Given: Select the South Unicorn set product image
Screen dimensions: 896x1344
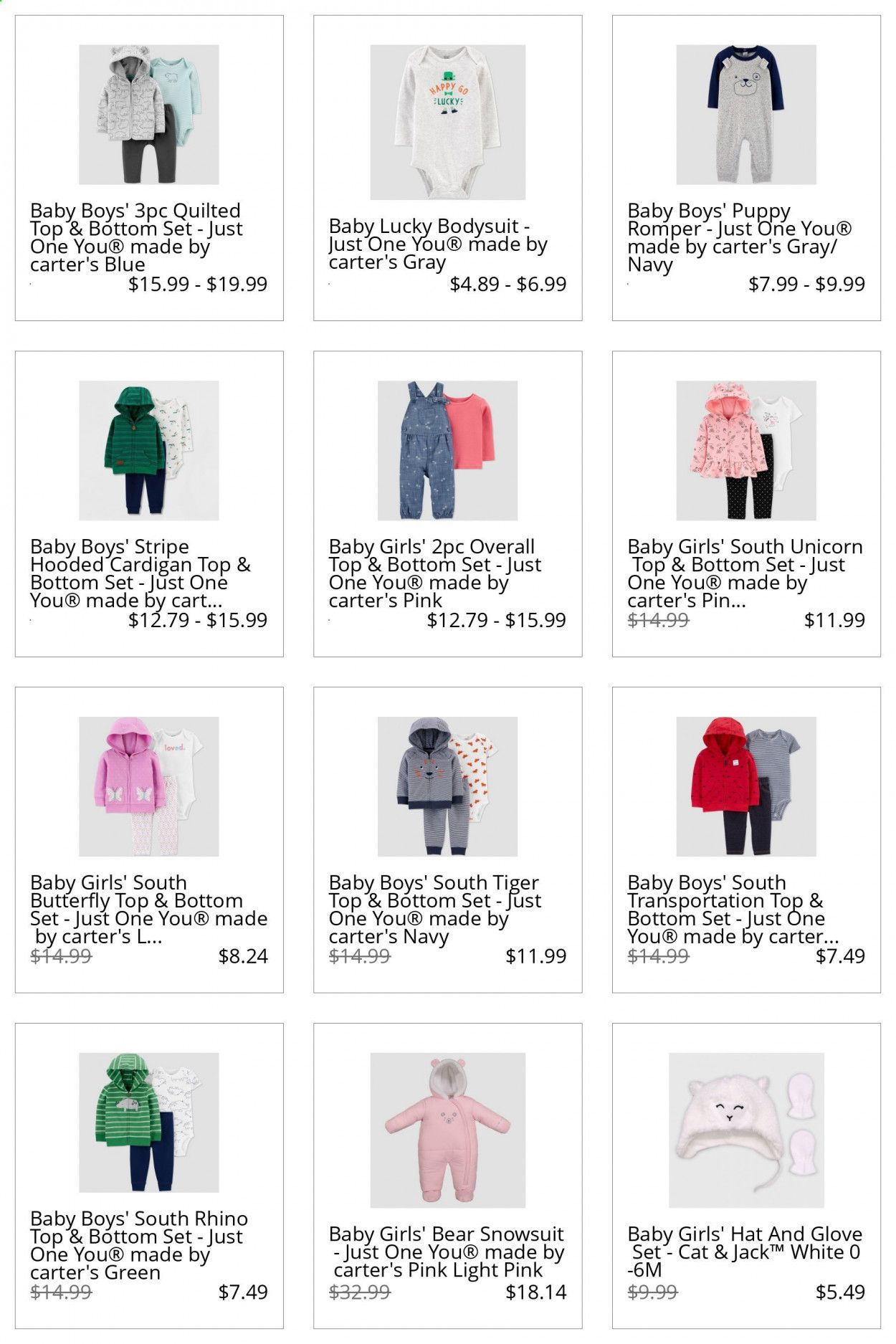Looking at the screenshot, I should coord(746,450).
